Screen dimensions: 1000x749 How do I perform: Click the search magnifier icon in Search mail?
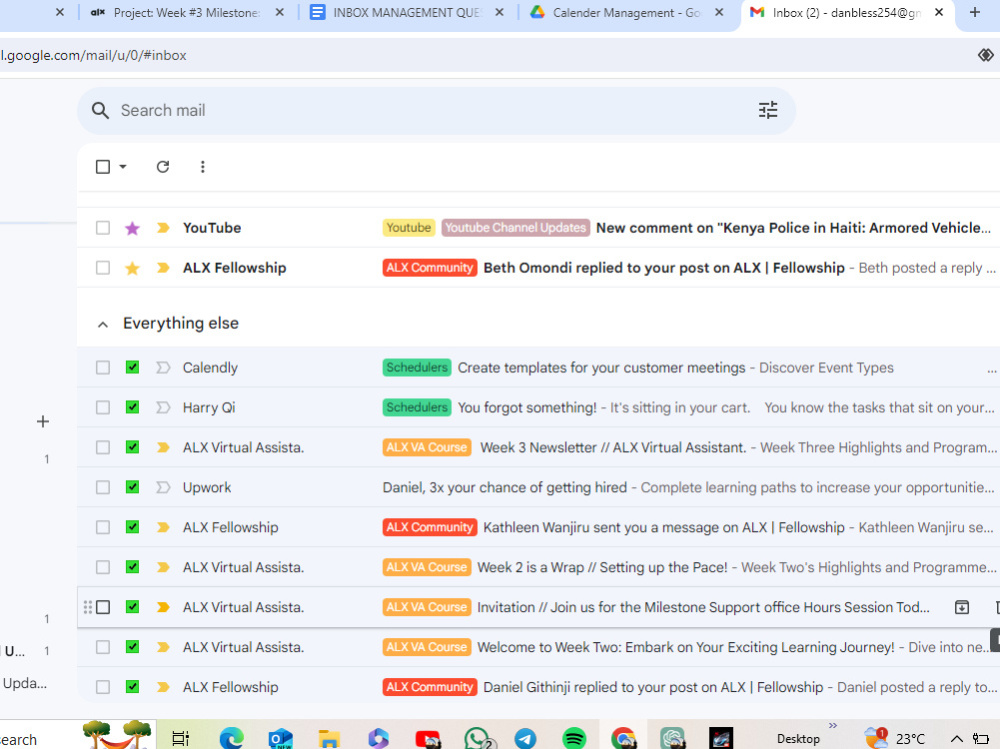[100, 110]
